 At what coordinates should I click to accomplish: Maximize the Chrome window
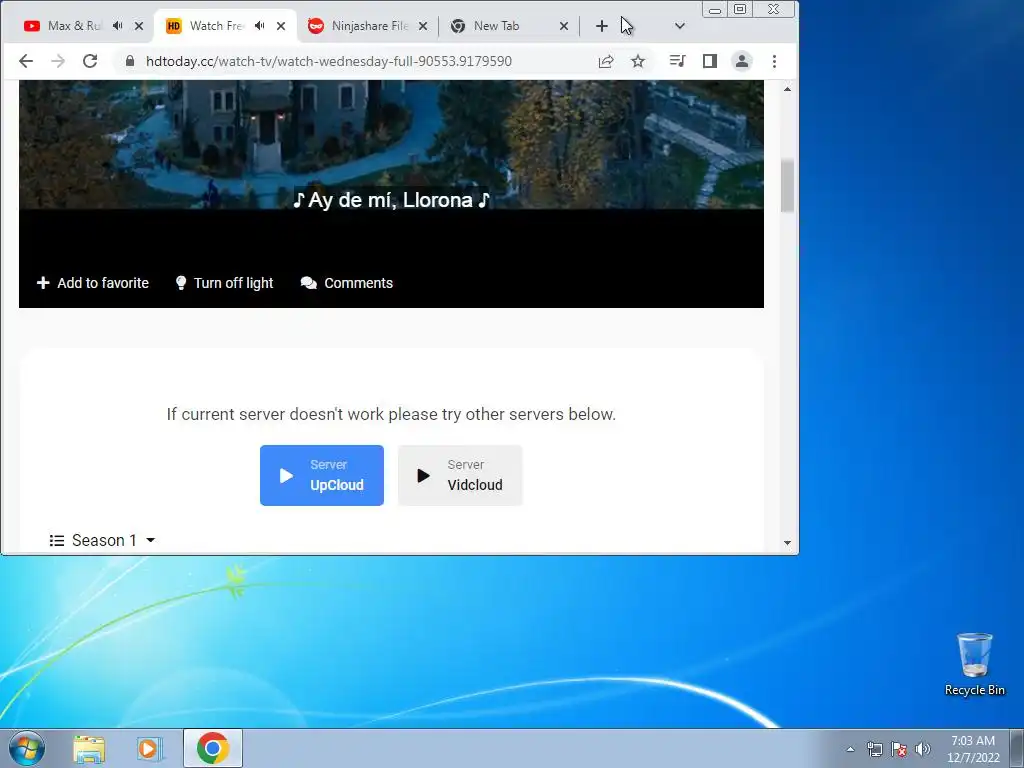point(740,10)
